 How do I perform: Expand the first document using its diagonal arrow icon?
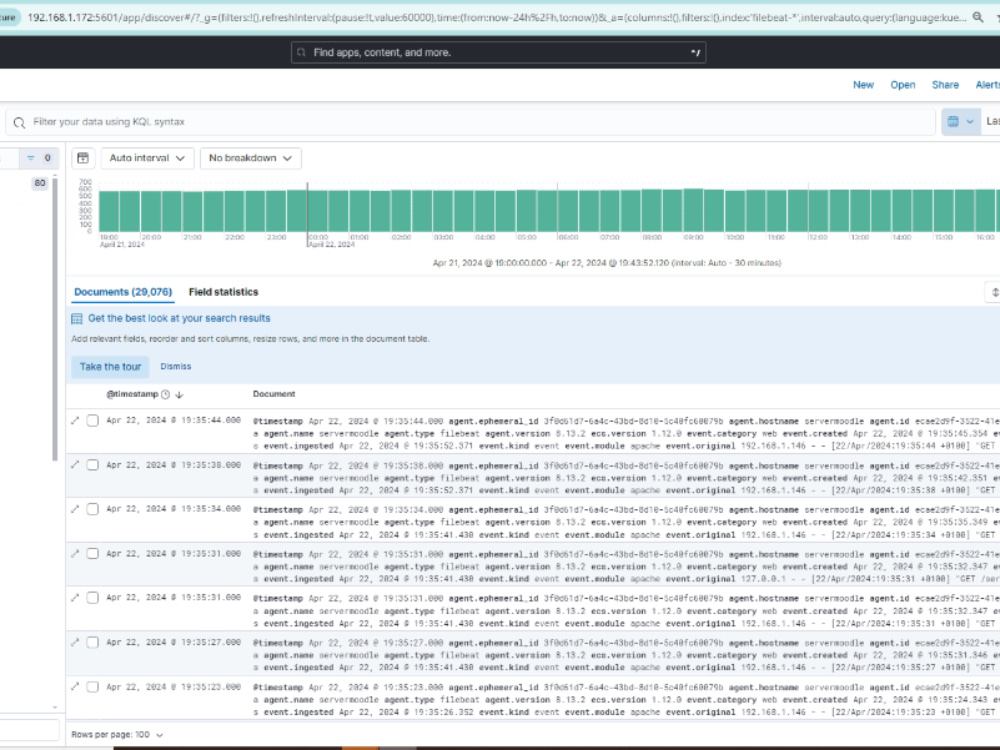point(75,420)
